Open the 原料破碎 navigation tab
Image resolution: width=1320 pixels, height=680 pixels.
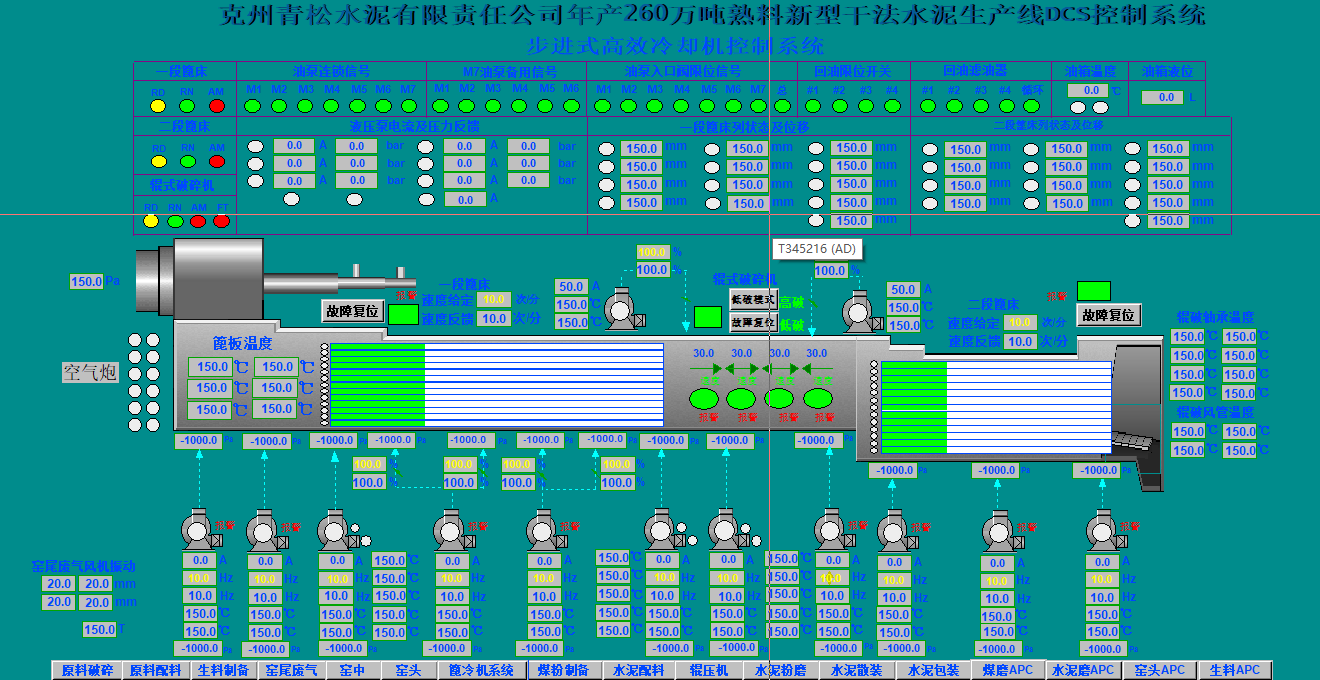coord(87,670)
